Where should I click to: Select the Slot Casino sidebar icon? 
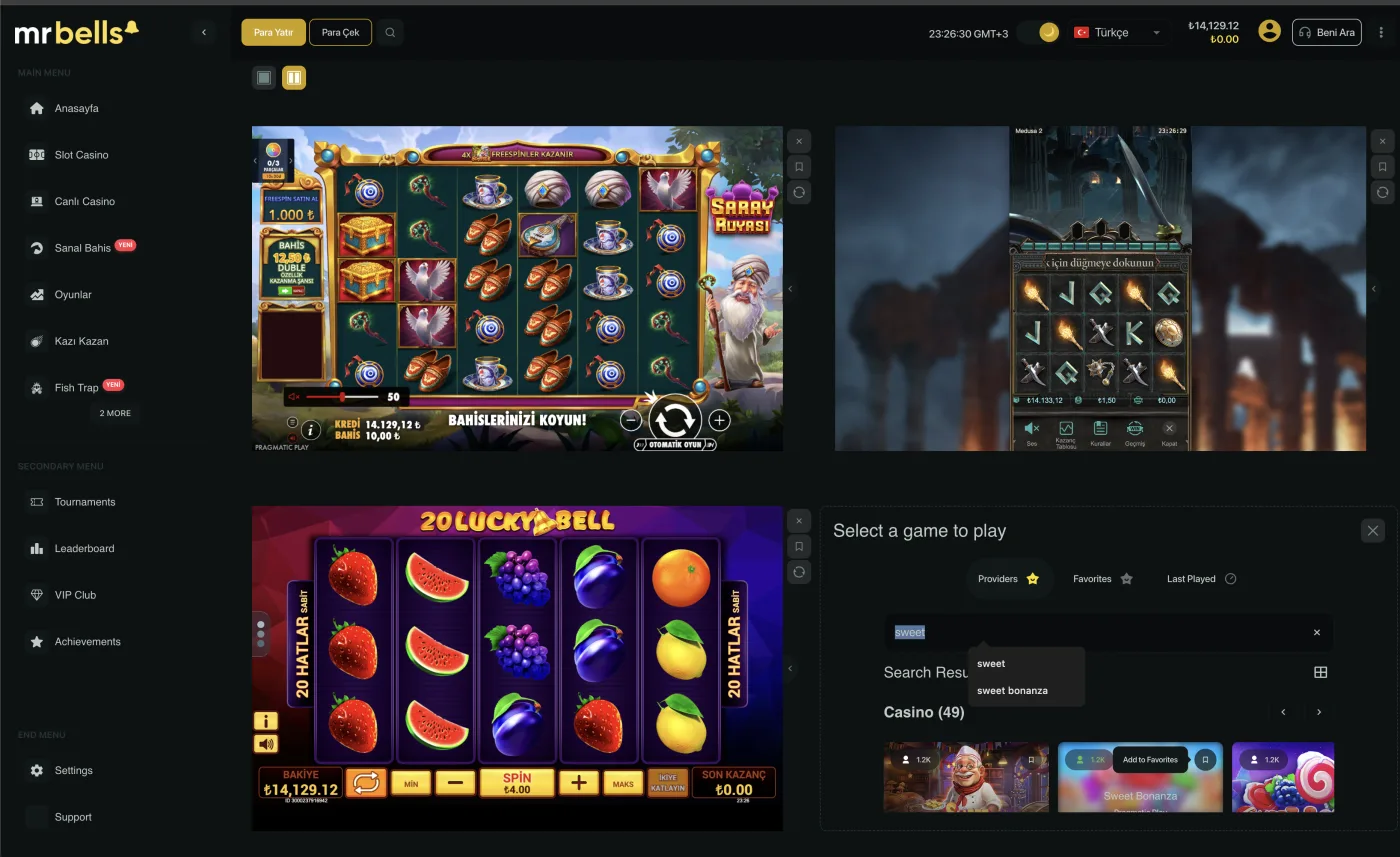pos(36,154)
